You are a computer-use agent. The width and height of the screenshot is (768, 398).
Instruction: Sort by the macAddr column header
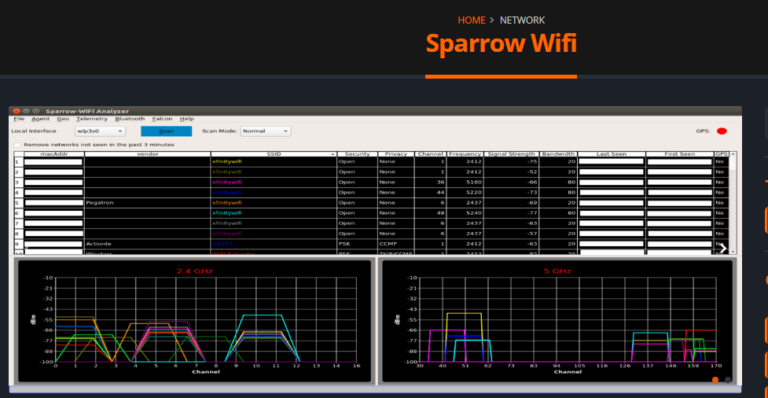pyautogui.click(x=54, y=154)
